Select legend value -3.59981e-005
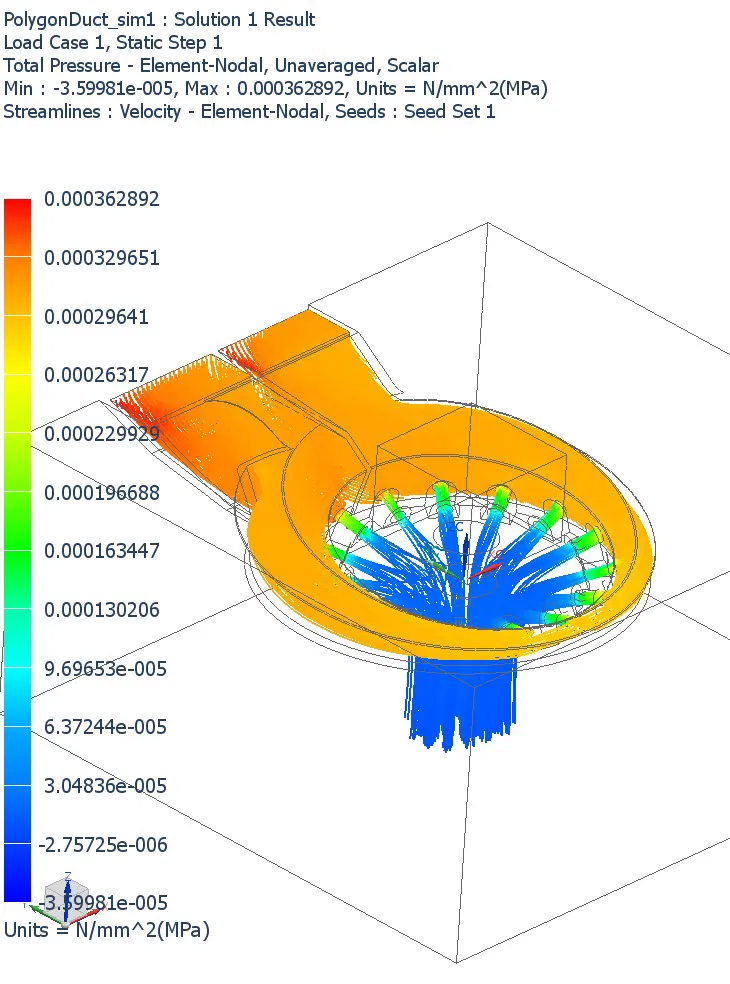 [103, 903]
